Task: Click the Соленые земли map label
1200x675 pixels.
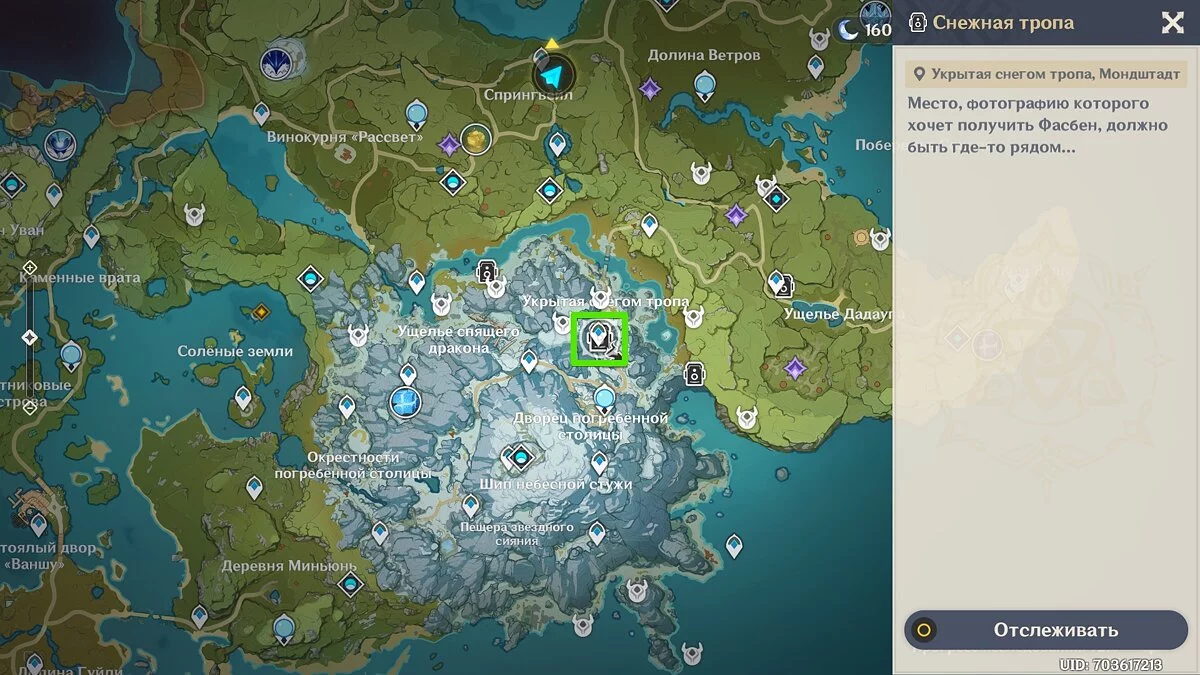Action: [x=235, y=351]
